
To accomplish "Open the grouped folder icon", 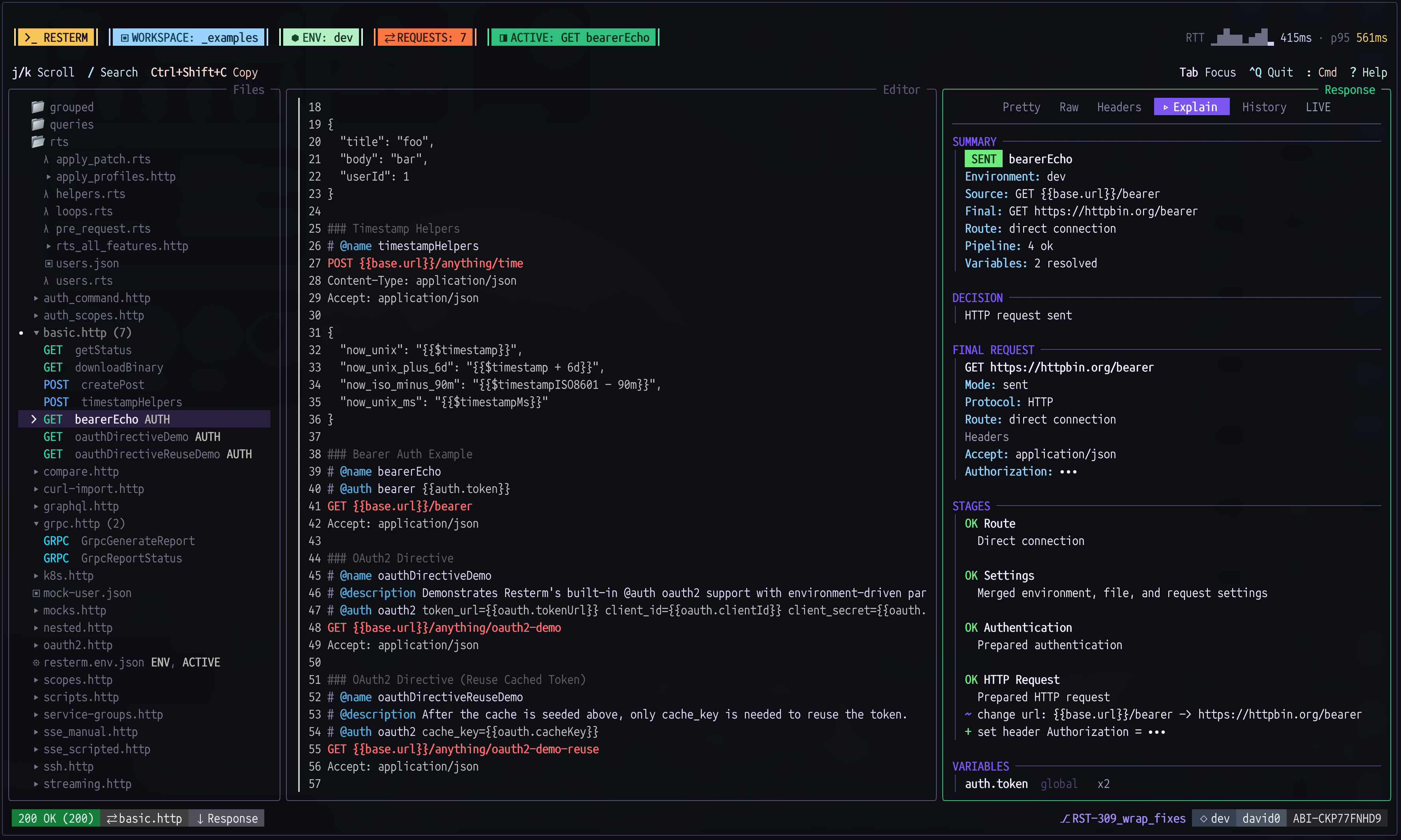I will [x=38, y=106].
